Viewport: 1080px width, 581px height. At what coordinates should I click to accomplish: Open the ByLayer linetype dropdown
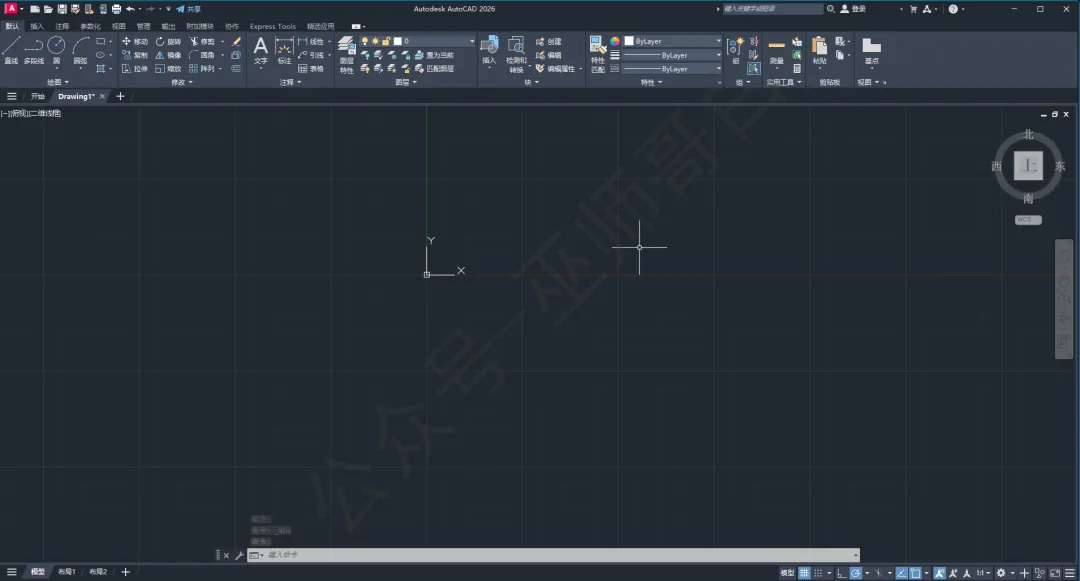[x=718, y=69]
